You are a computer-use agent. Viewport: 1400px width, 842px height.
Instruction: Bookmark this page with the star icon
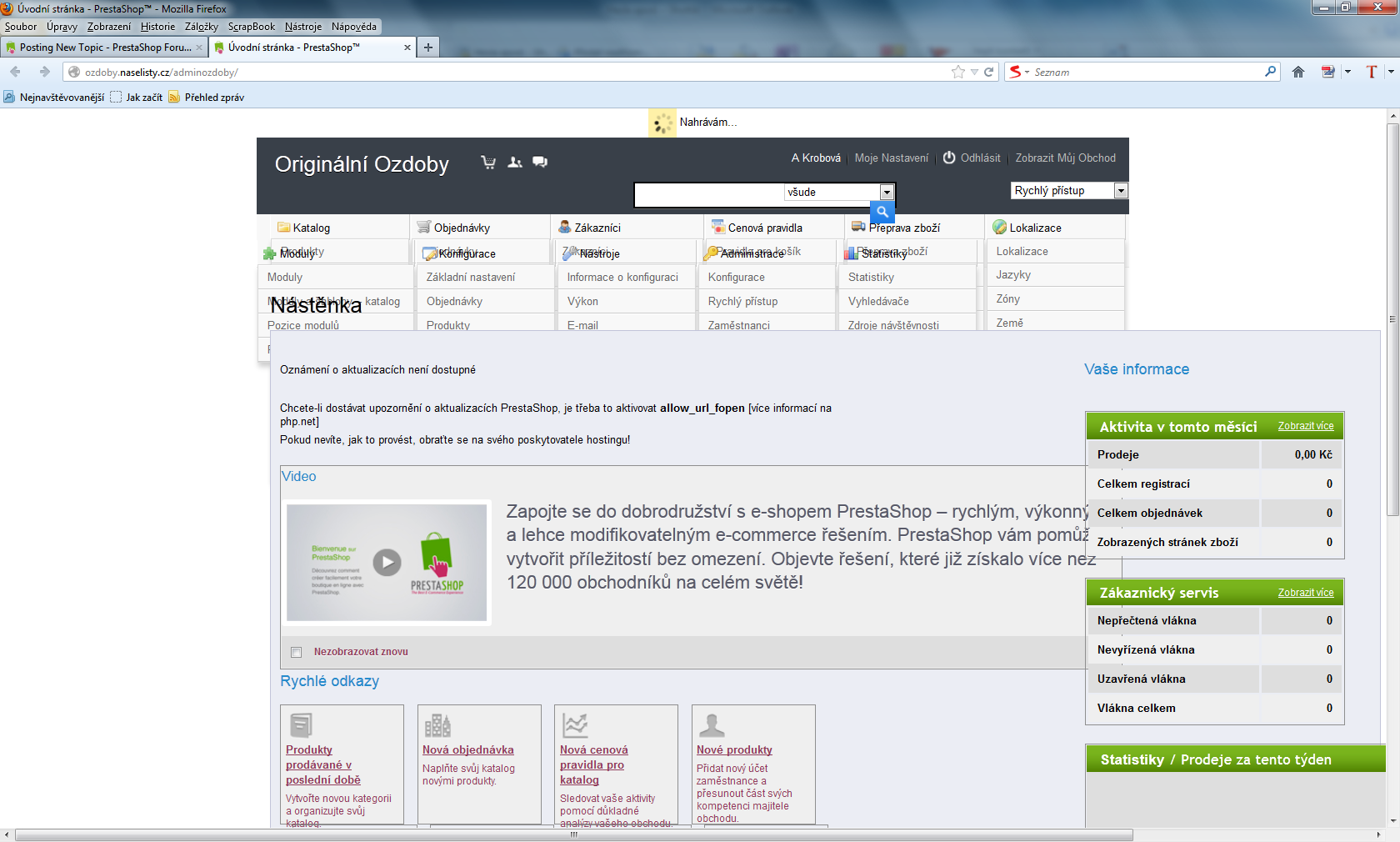pyautogui.click(x=958, y=72)
